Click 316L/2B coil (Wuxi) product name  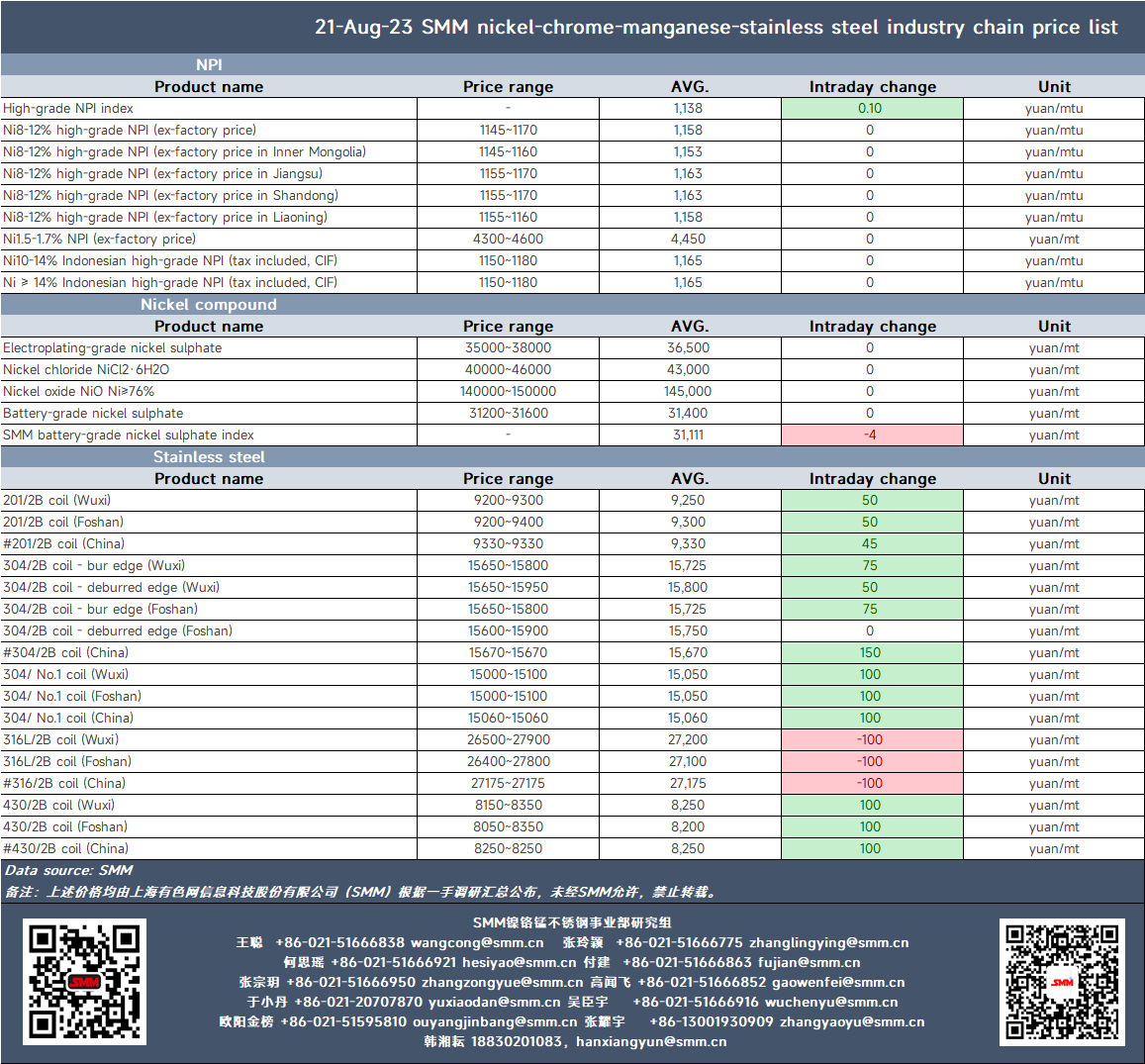60,739
